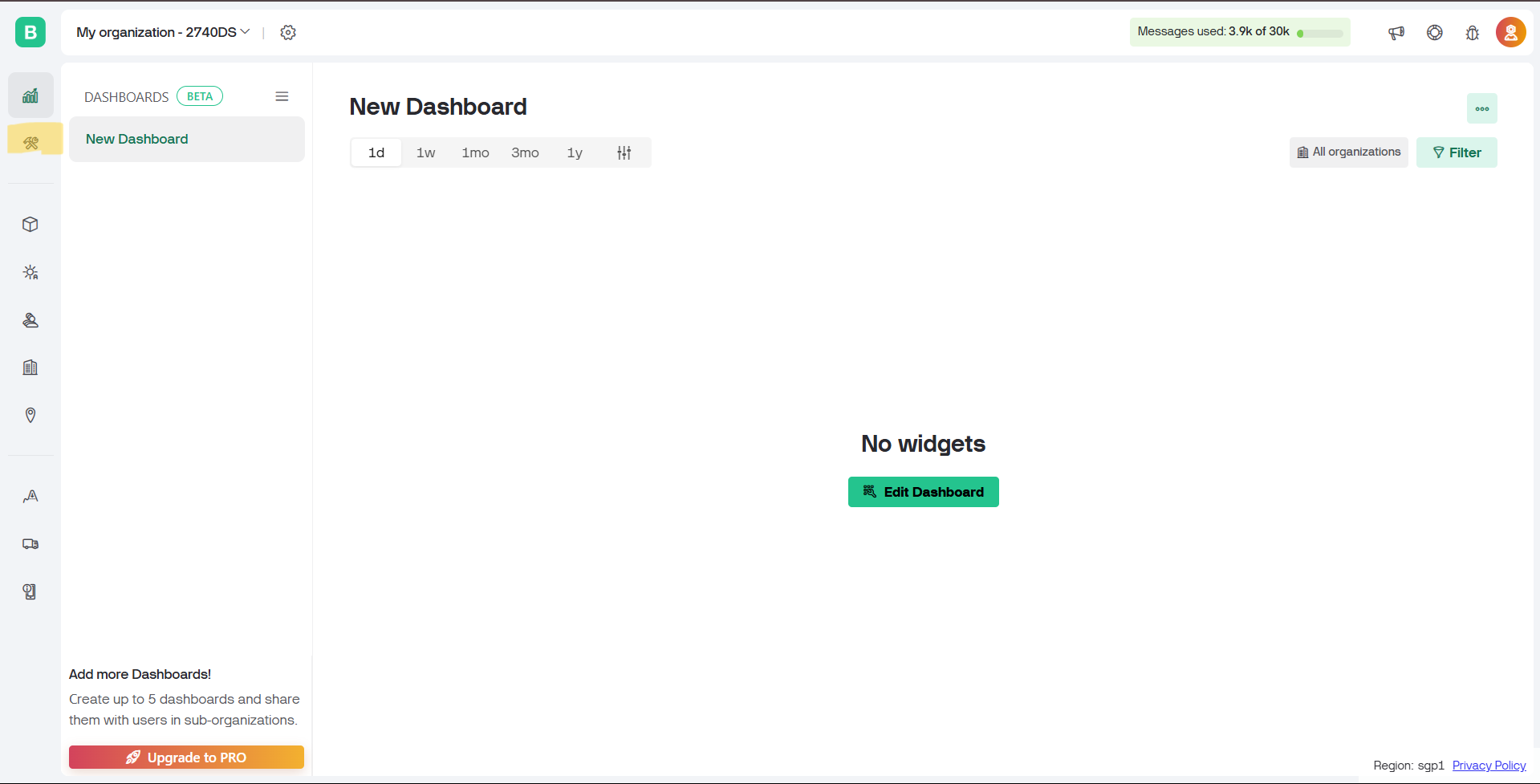Open your user profile avatar

click(1510, 32)
